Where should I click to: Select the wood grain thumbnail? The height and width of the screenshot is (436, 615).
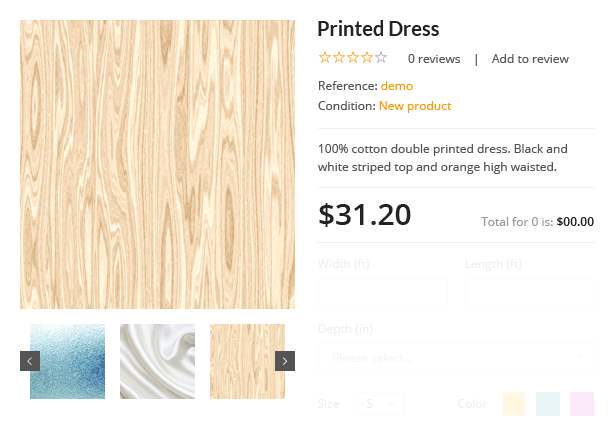pos(242,361)
